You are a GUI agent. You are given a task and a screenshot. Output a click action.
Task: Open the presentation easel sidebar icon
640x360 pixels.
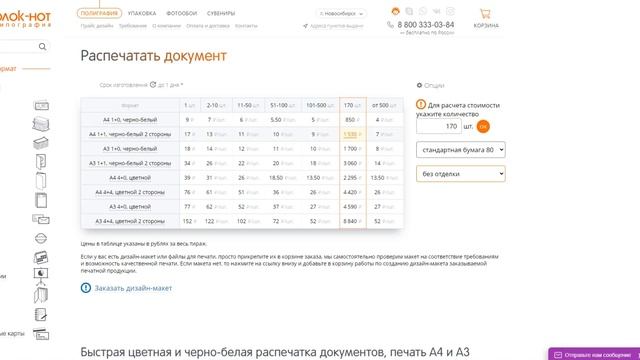click(41, 276)
